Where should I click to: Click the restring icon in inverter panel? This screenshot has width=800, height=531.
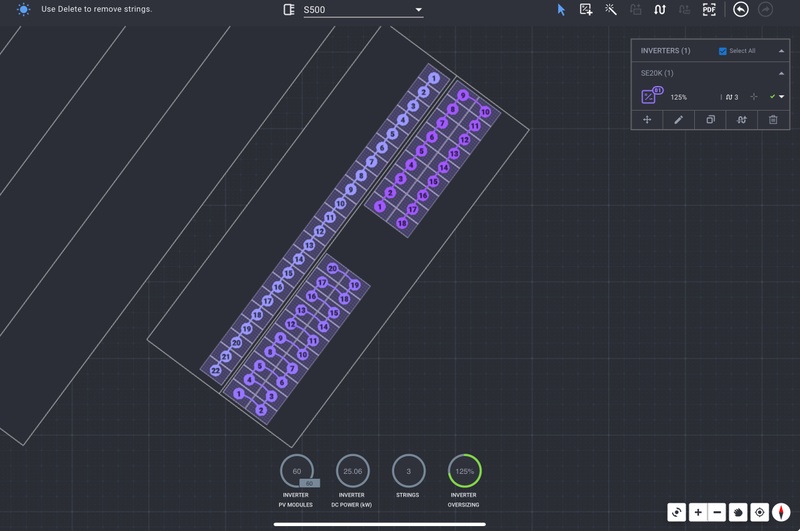(x=742, y=119)
